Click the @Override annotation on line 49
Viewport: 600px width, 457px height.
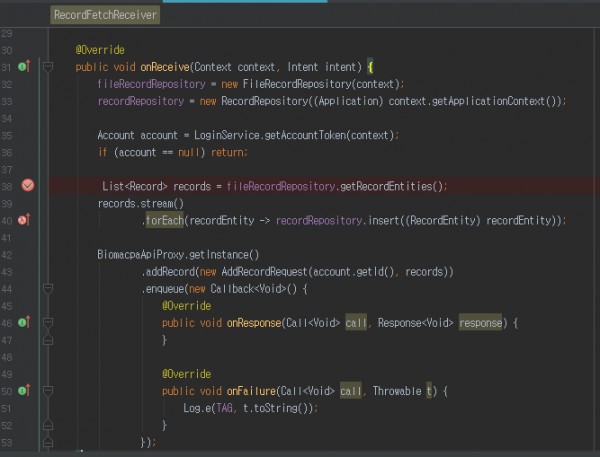[186, 374]
